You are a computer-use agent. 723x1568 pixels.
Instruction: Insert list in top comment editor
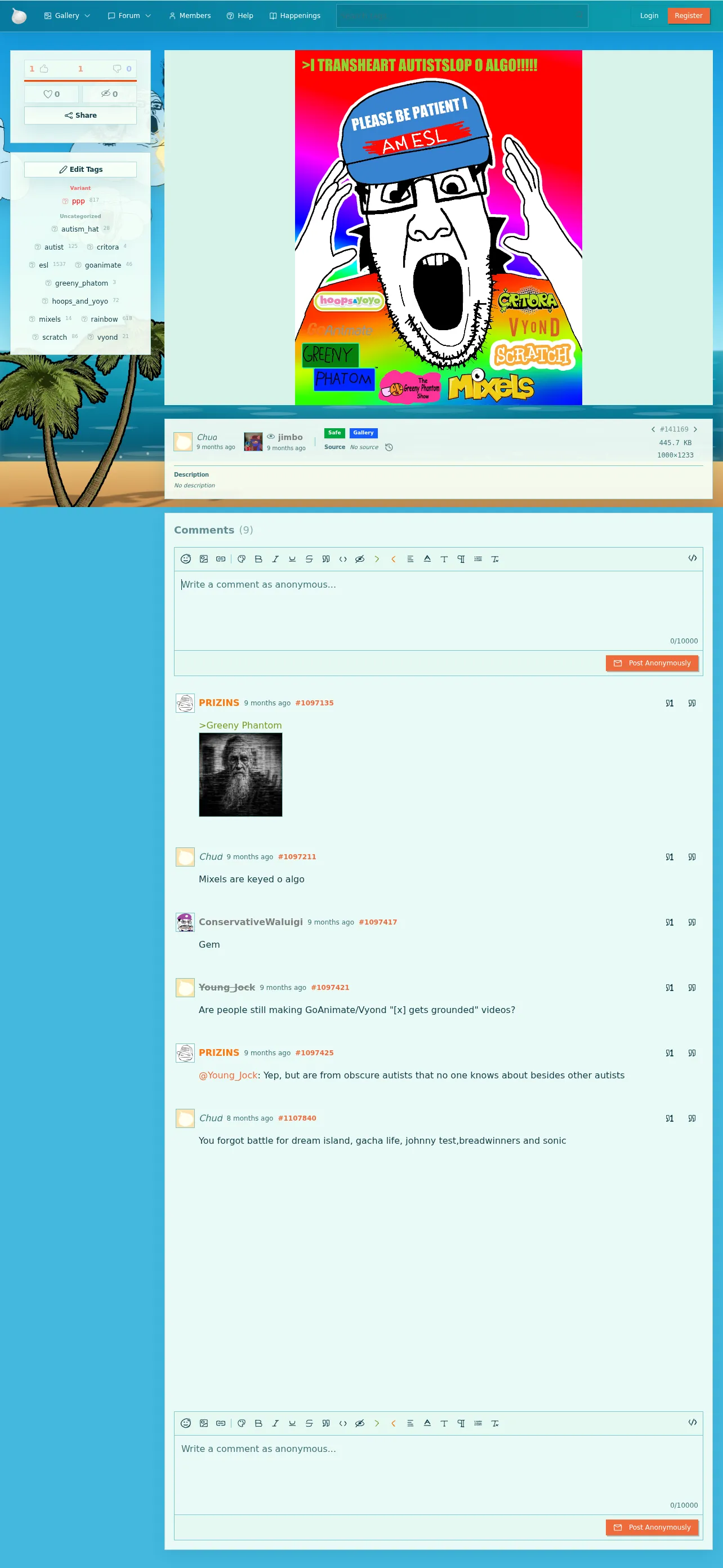pos(479,559)
